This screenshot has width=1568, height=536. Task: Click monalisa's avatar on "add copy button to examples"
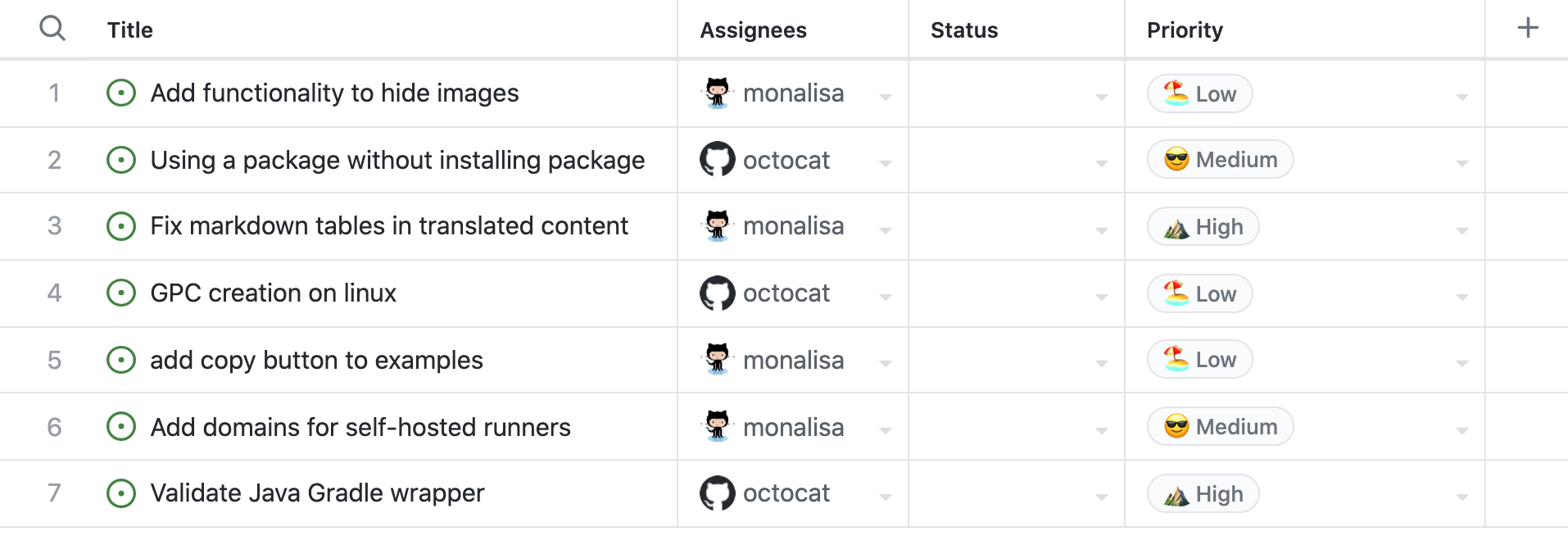tap(718, 360)
